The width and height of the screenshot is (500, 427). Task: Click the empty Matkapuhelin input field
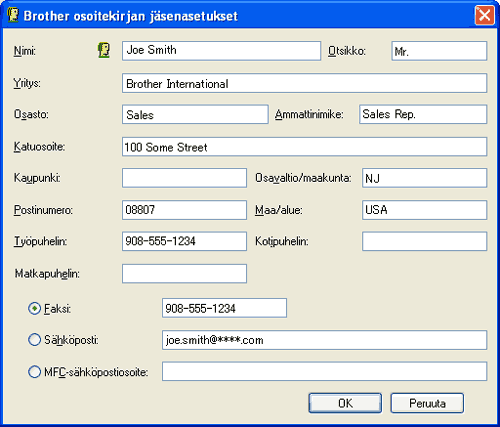(x=184, y=273)
